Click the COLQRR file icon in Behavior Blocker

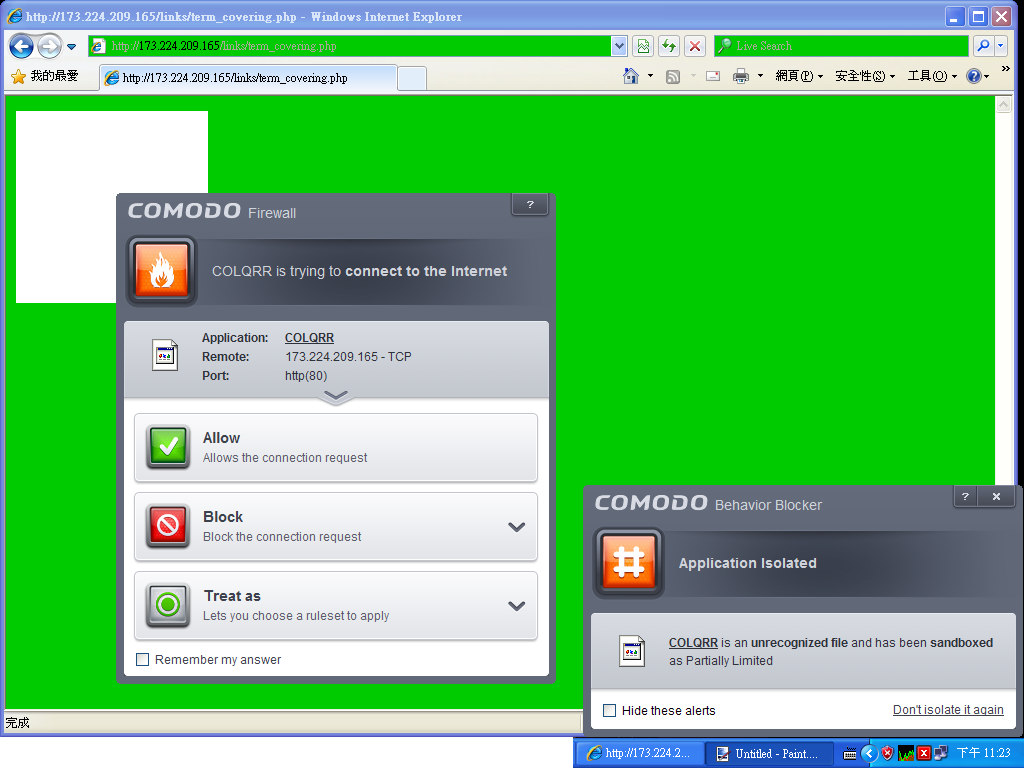(x=632, y=651)
